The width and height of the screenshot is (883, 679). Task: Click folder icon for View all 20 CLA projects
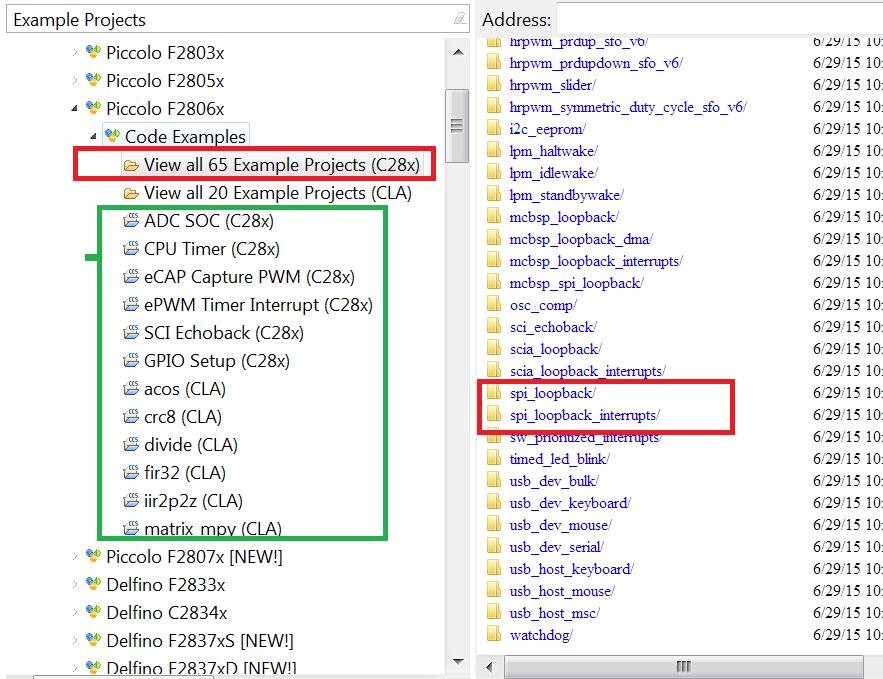(x=131, y=193)
